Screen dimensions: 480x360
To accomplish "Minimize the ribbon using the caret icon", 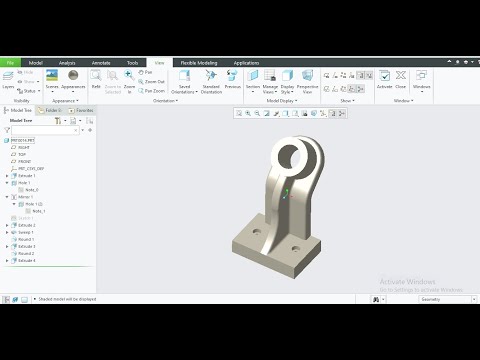I will [x=449, y=62].
